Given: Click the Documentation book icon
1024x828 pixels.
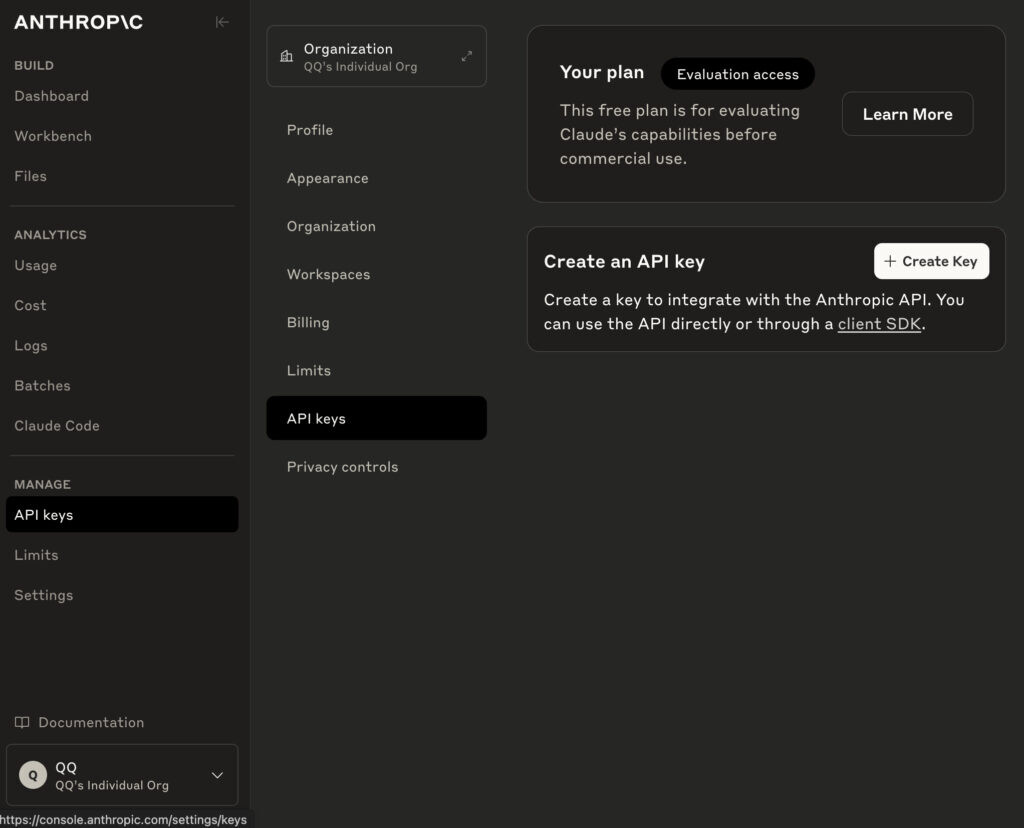Looking at the screenshot, I should pyautogui.click(x=22, y=722).
